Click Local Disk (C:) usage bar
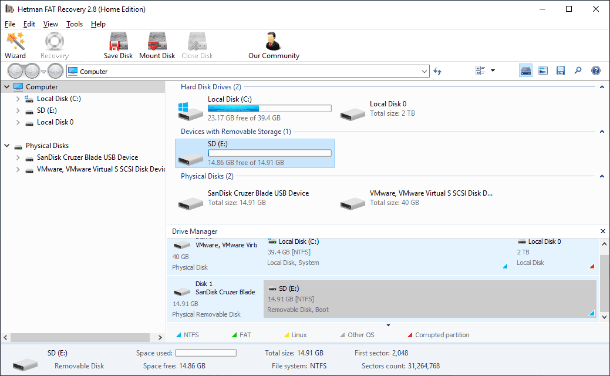The height and width of the screenshot is (376, 610). (270, 108)
